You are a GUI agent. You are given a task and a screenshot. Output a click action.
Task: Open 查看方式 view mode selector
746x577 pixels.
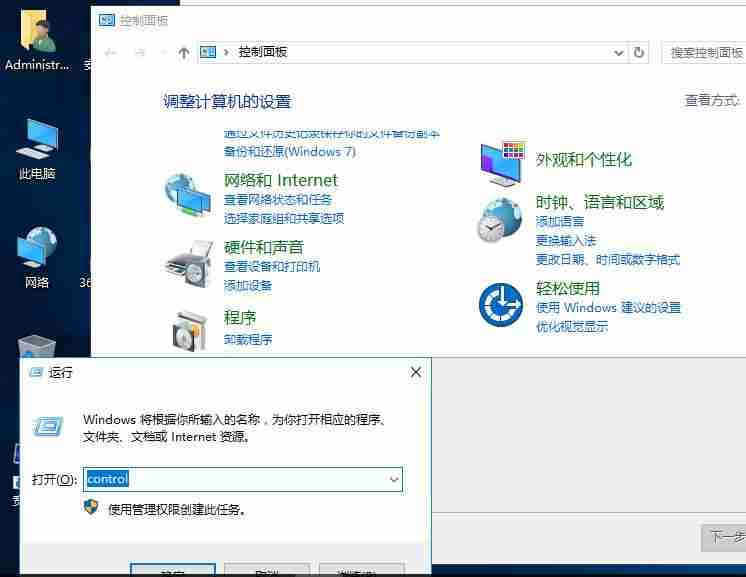711,100
